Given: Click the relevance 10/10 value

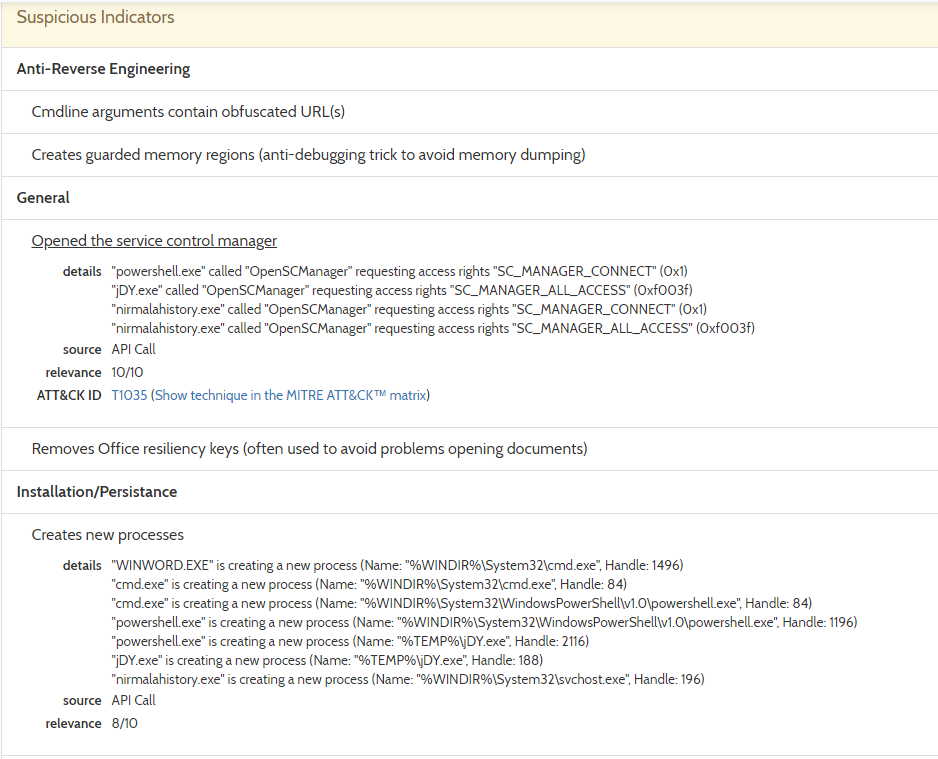Looking at the screenshot, I should click(x=127, y=373).
